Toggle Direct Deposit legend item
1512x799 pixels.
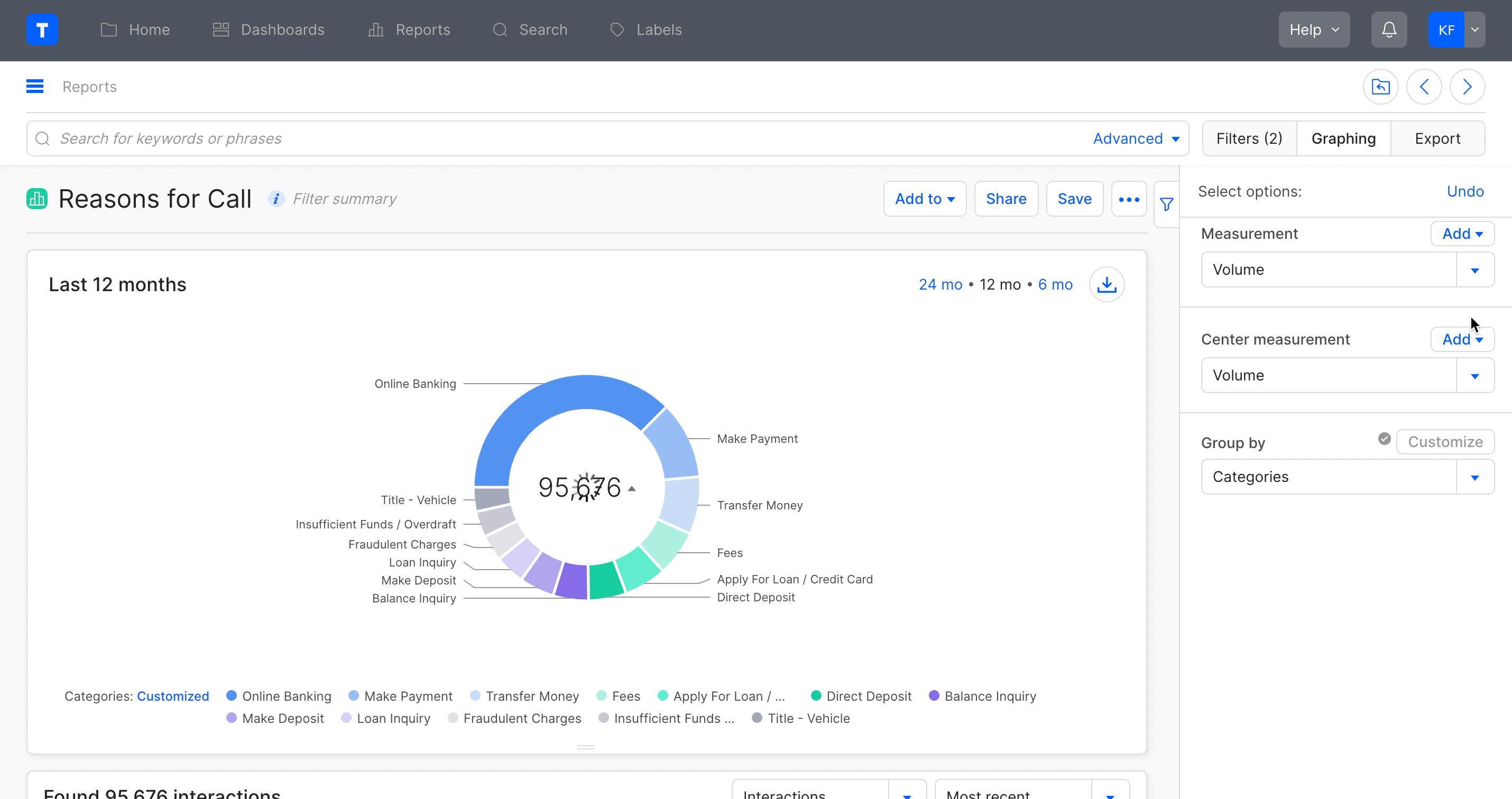(x=868, y=696)
